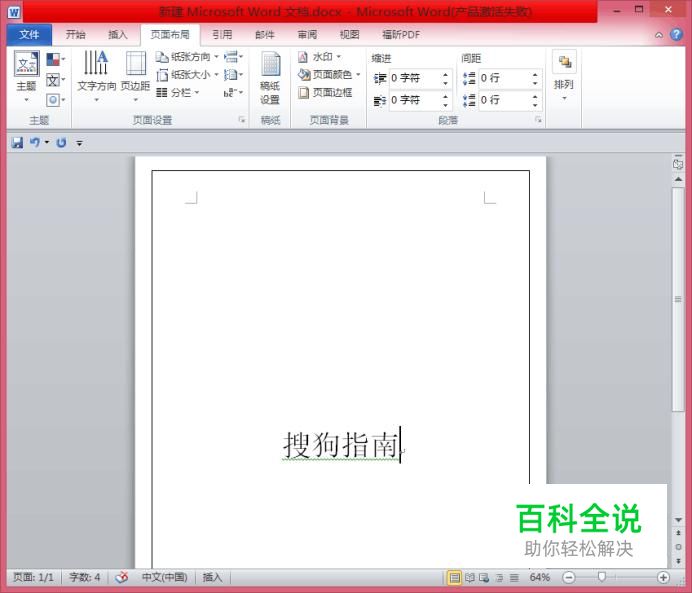Increase spacing before with up arrow
Viewport: 692px width, 593px height.
(535, 74)
